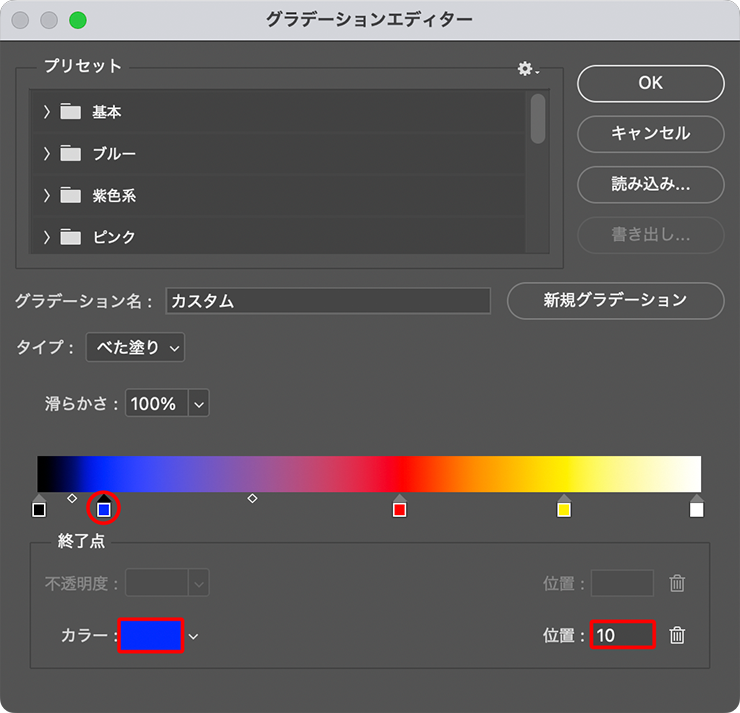Select the blue color stop under gradient
The image size is (740, 713).
coord(103,509)
